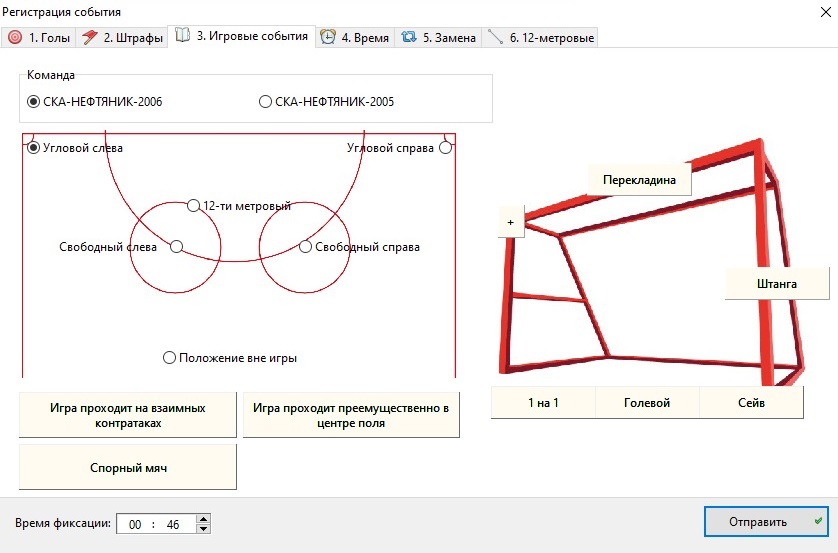Click the Перекладина button on the goal
The height and width of the screenshot is (553, 838).
tap(639, 180)
